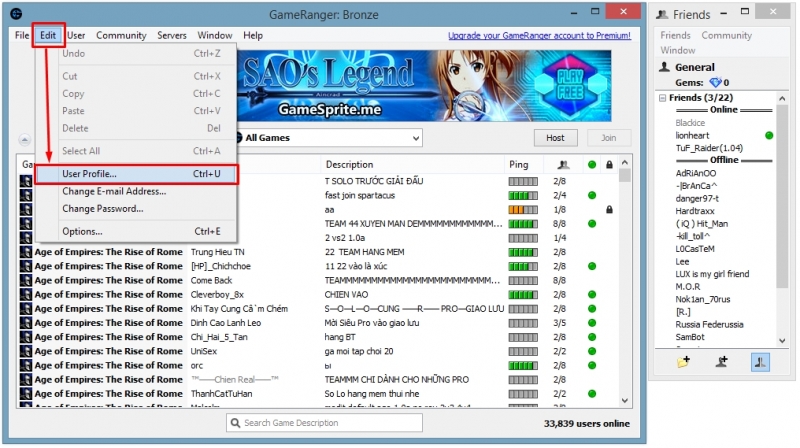Select friend lionheart in the Friends list

tap(692, 136)
